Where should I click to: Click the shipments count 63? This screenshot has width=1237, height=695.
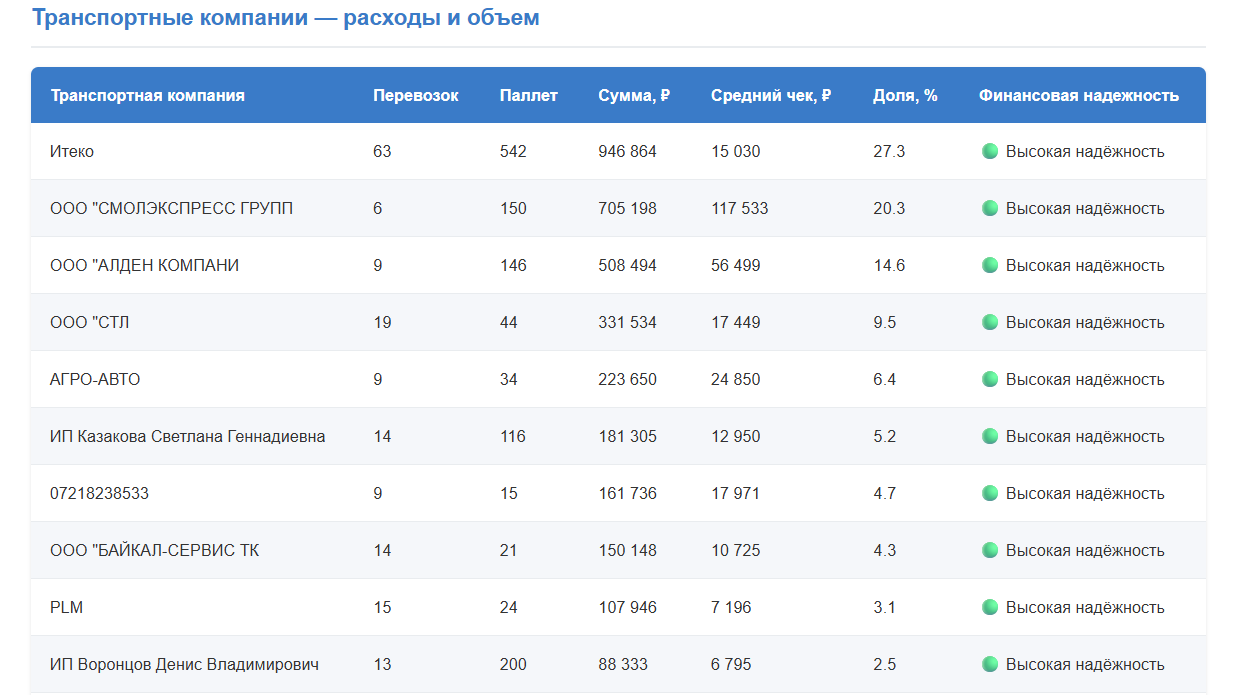[382, 151]
